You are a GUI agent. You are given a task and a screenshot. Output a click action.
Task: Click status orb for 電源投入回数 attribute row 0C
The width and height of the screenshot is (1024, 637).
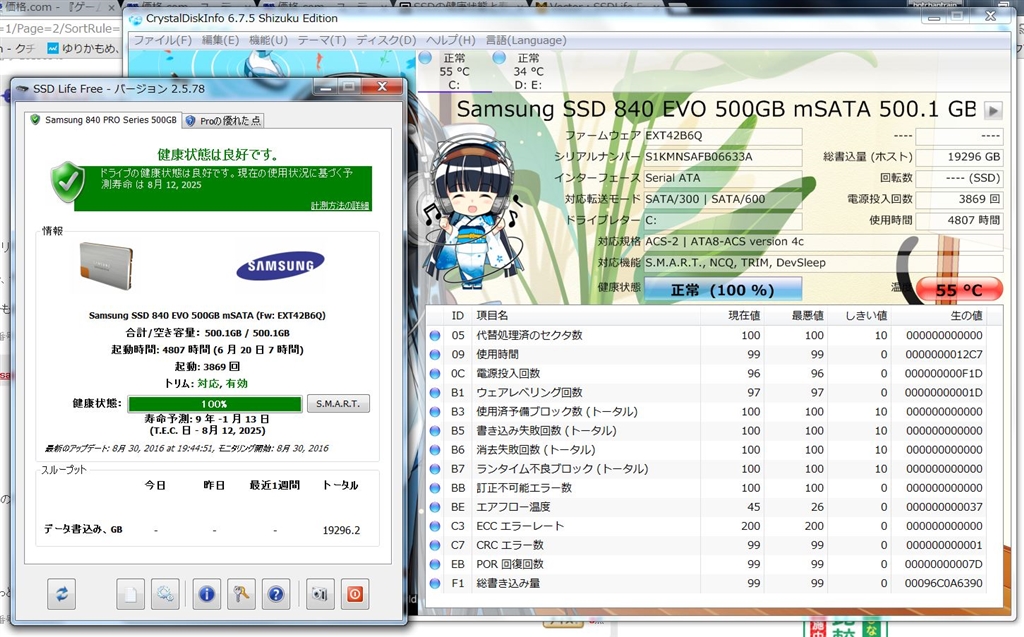[x=435, y=374]
